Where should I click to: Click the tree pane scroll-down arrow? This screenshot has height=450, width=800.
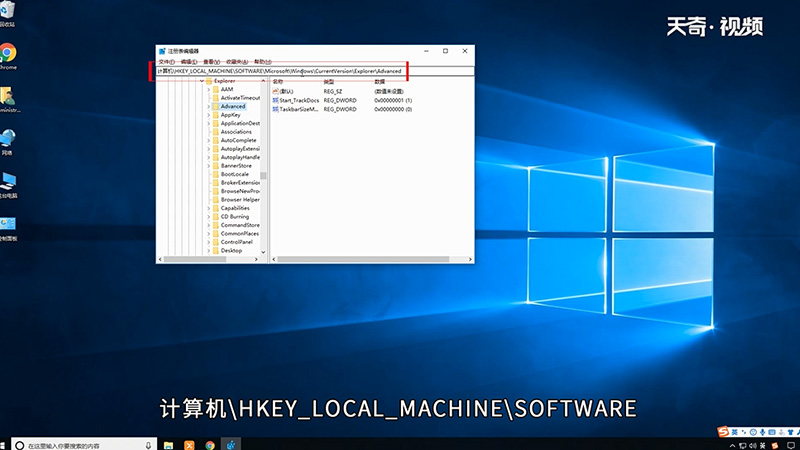pos(263,252)
